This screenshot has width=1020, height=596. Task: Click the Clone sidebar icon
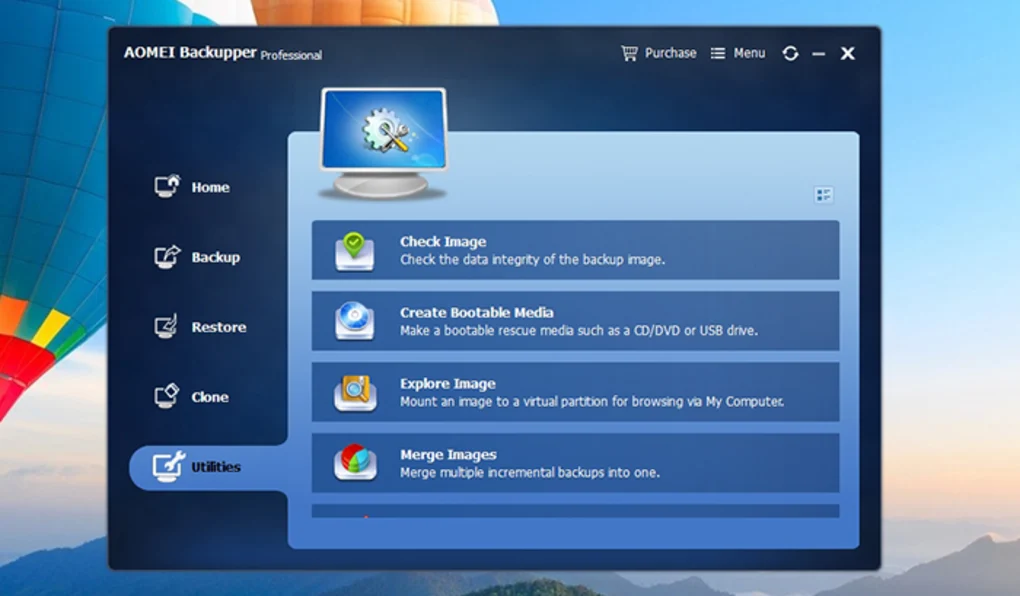(167, 397)
